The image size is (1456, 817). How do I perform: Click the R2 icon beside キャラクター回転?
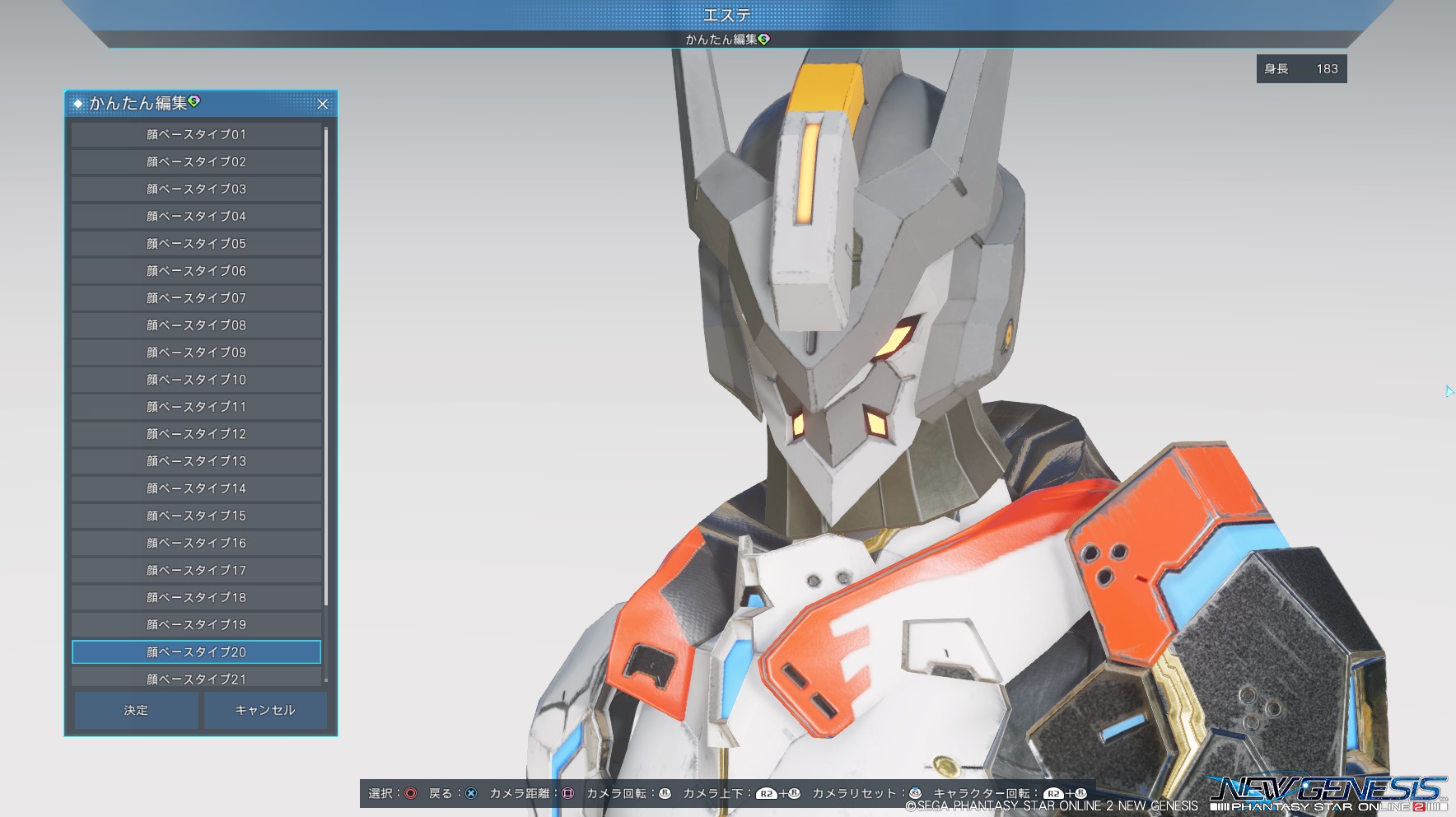click(1053, 794)
